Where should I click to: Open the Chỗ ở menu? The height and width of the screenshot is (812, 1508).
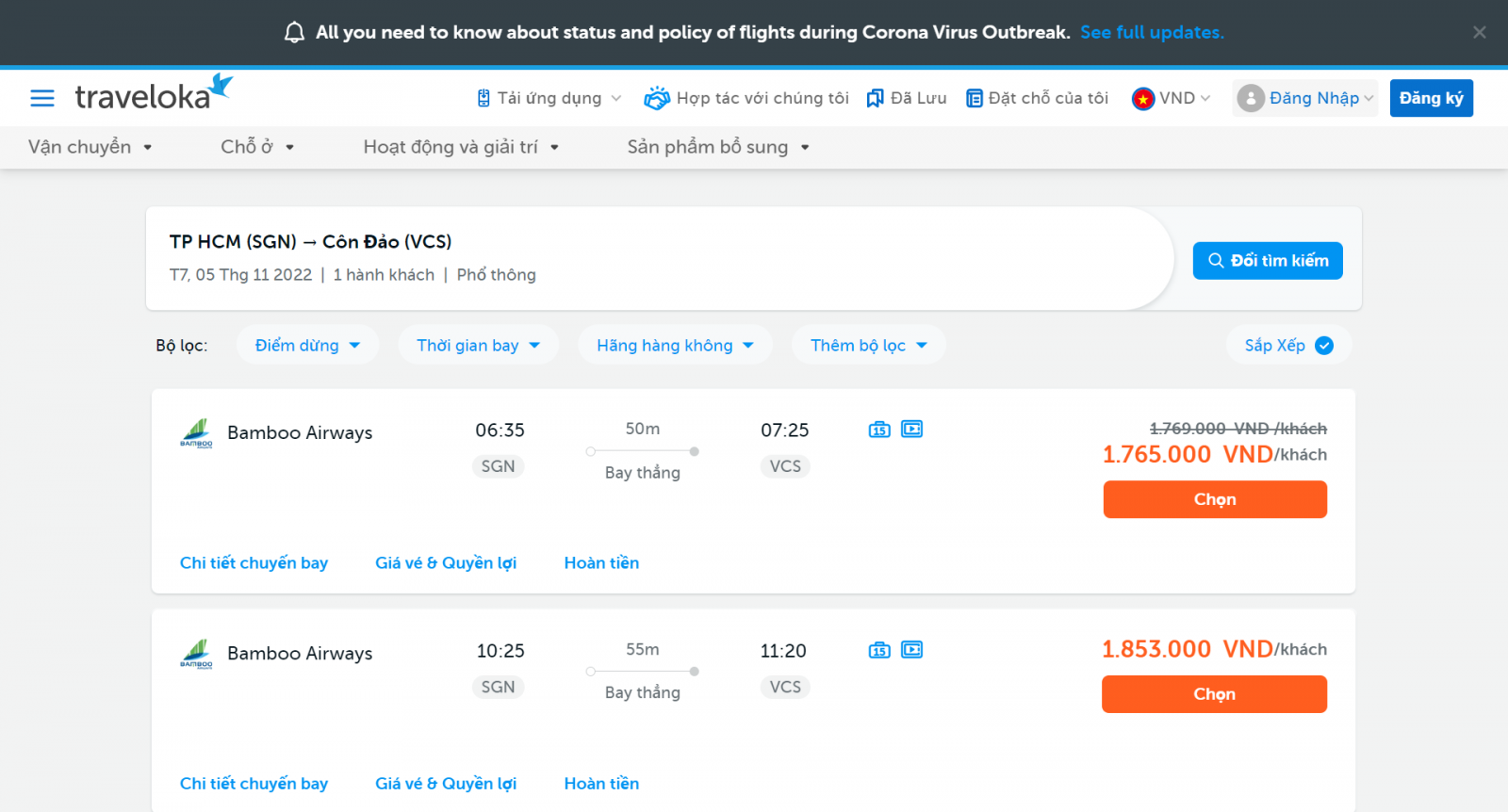pyautogui.click(x=257, y=147)
